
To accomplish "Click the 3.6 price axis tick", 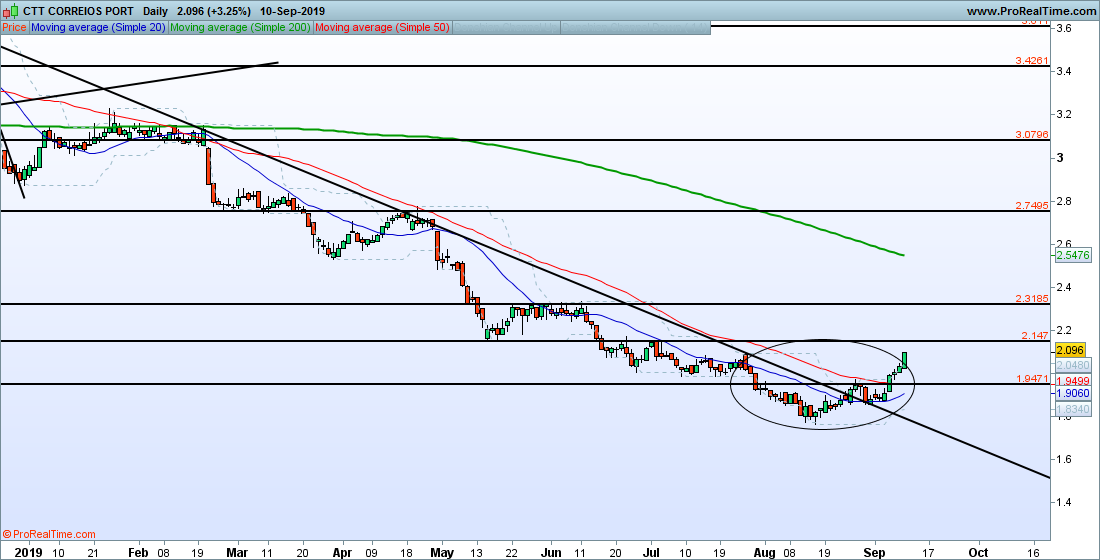I will 1065,28.
